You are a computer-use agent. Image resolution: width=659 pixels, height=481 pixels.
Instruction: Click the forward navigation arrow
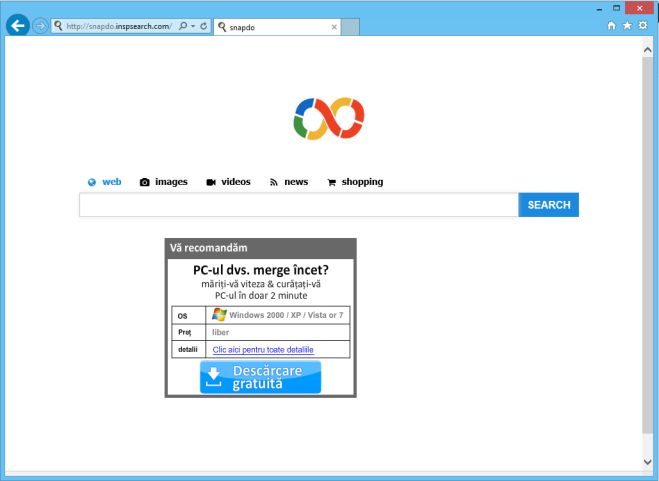(x=40, y=26)
